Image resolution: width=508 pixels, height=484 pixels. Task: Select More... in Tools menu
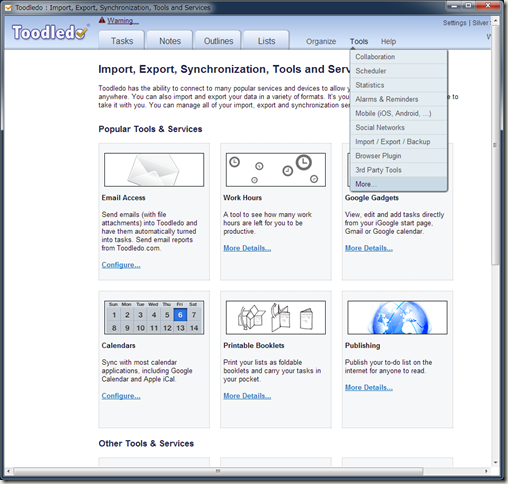(x=398, y=184)
